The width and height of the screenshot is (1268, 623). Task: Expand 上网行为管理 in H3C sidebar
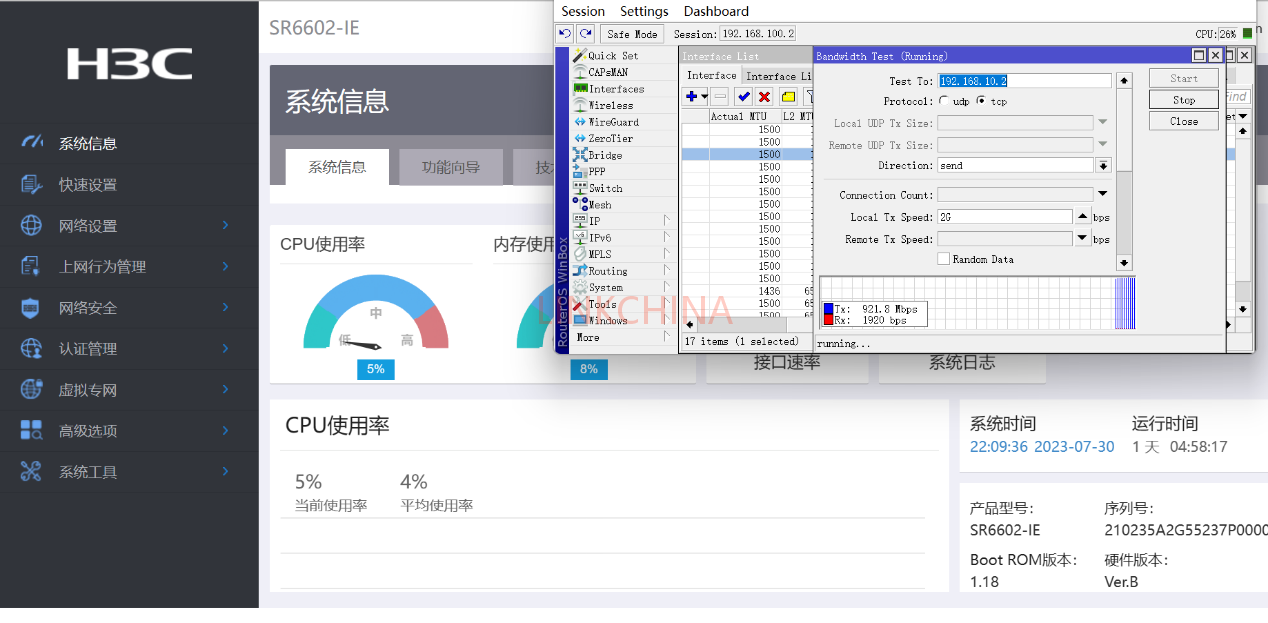(x=225, y=266)
